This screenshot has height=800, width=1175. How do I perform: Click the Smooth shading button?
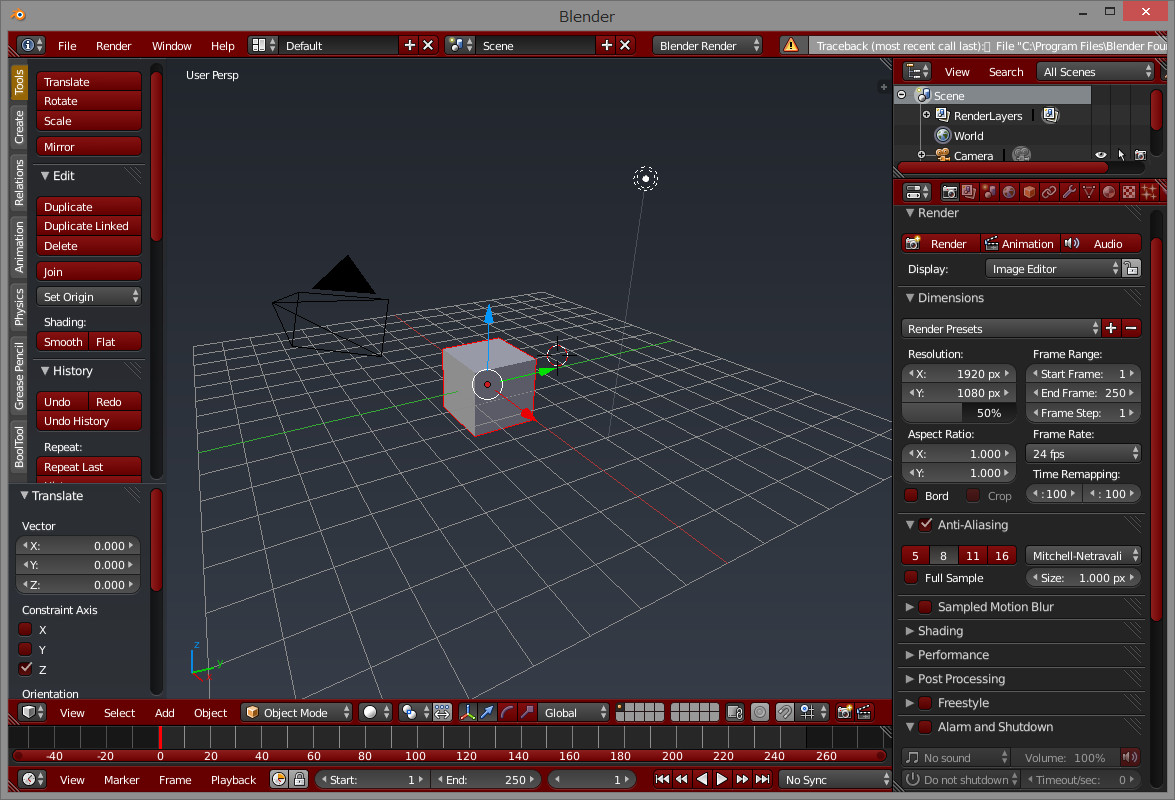coord(63,342)
